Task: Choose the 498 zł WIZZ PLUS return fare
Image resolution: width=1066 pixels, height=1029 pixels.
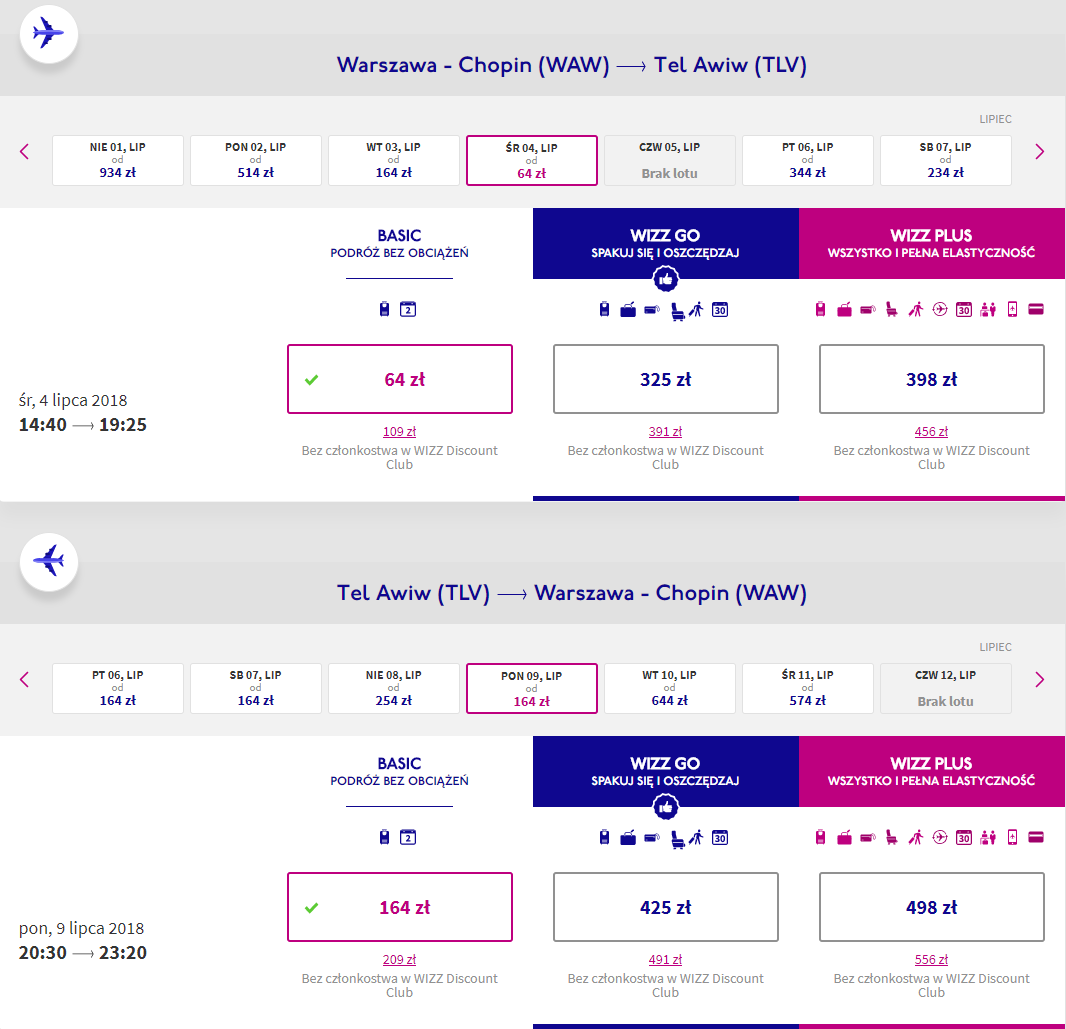Action: coord(932,907)
